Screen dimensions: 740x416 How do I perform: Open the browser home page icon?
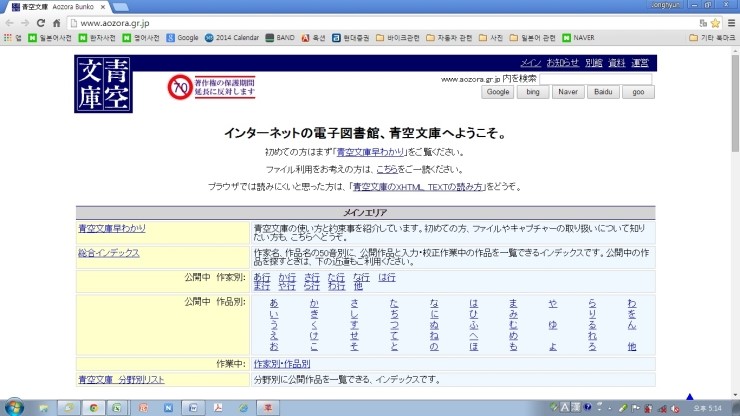pos(57,23)
